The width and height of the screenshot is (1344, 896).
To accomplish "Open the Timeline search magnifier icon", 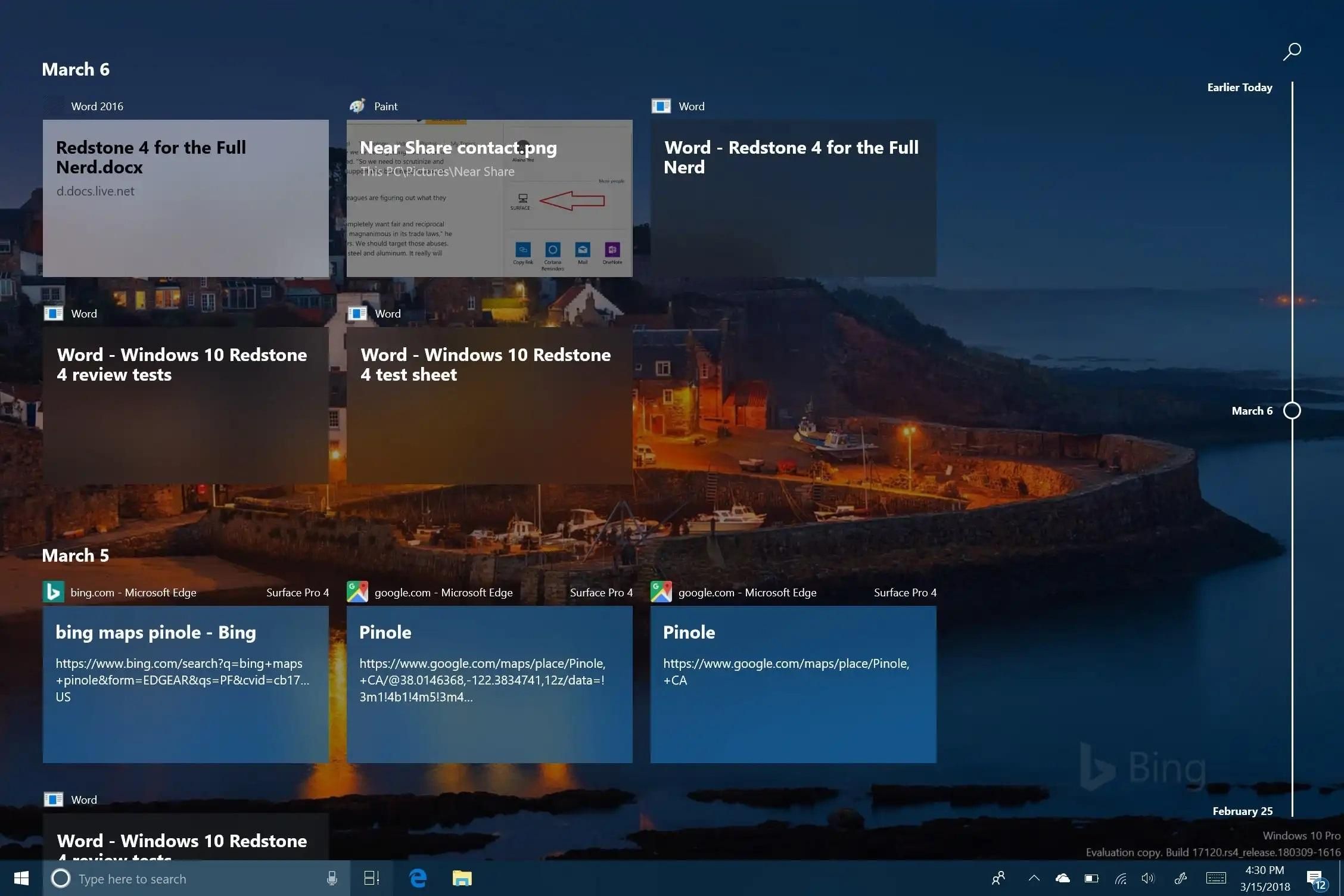I will point(1292,51).
